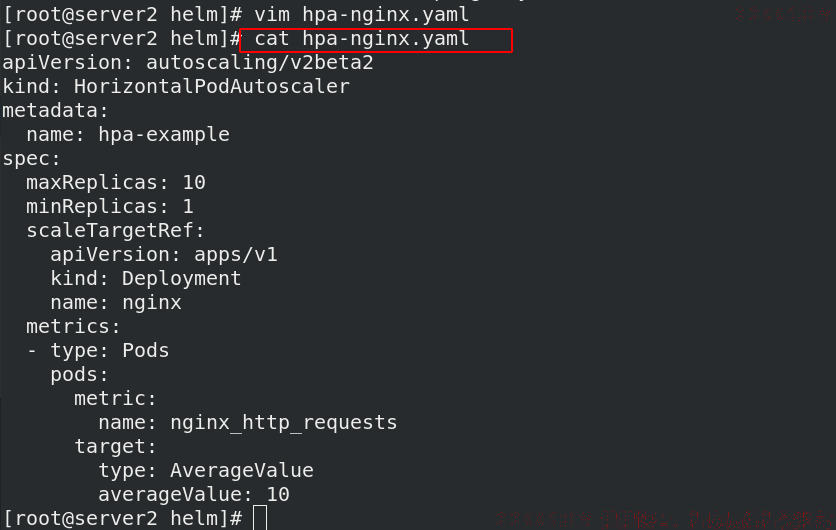Click the target key line

pos(115,446)
